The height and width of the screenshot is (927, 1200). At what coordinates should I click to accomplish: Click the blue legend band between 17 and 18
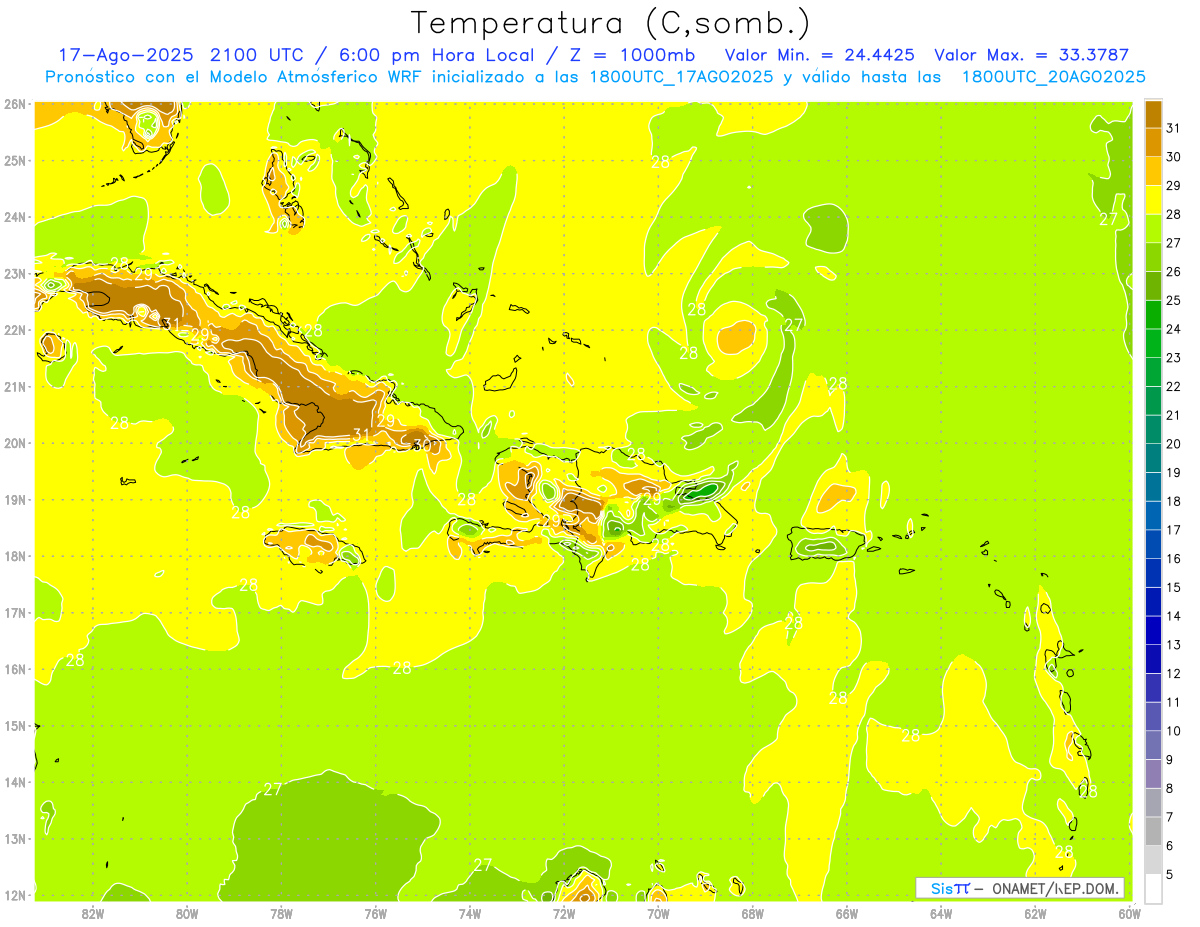pyautogui.click(x=1153, y=515)
